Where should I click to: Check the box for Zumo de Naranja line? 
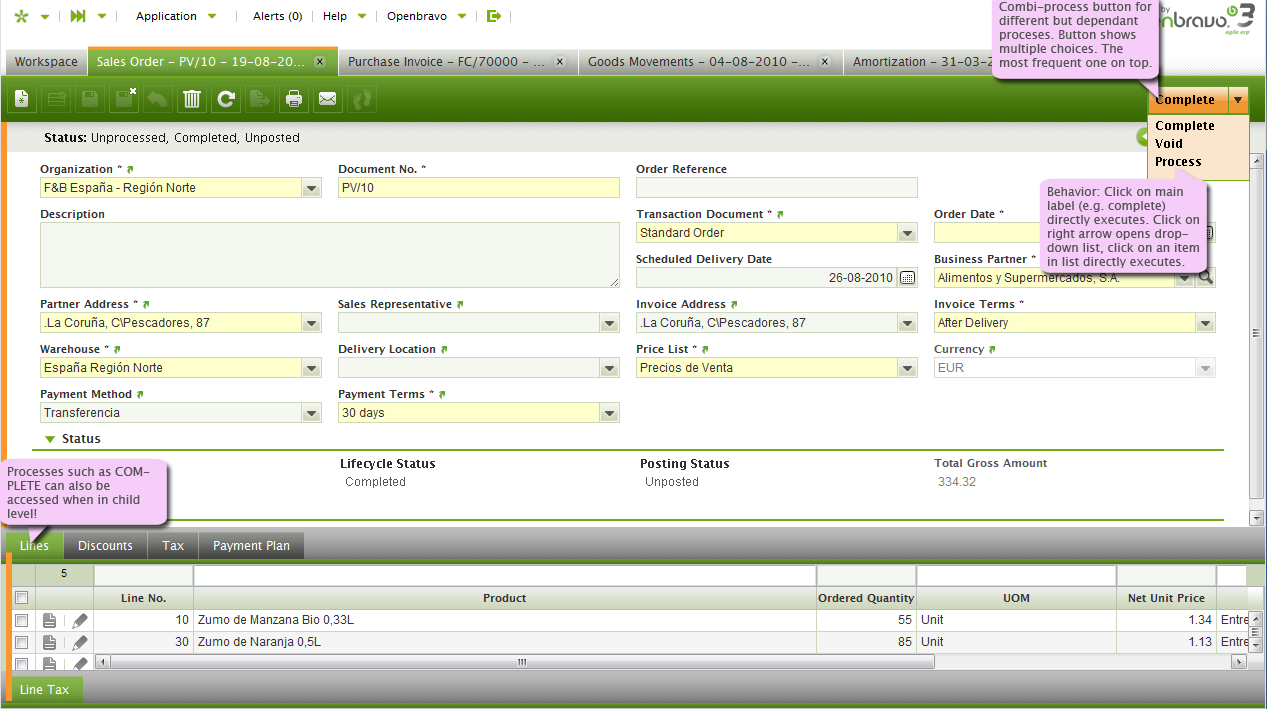(21, 642)
